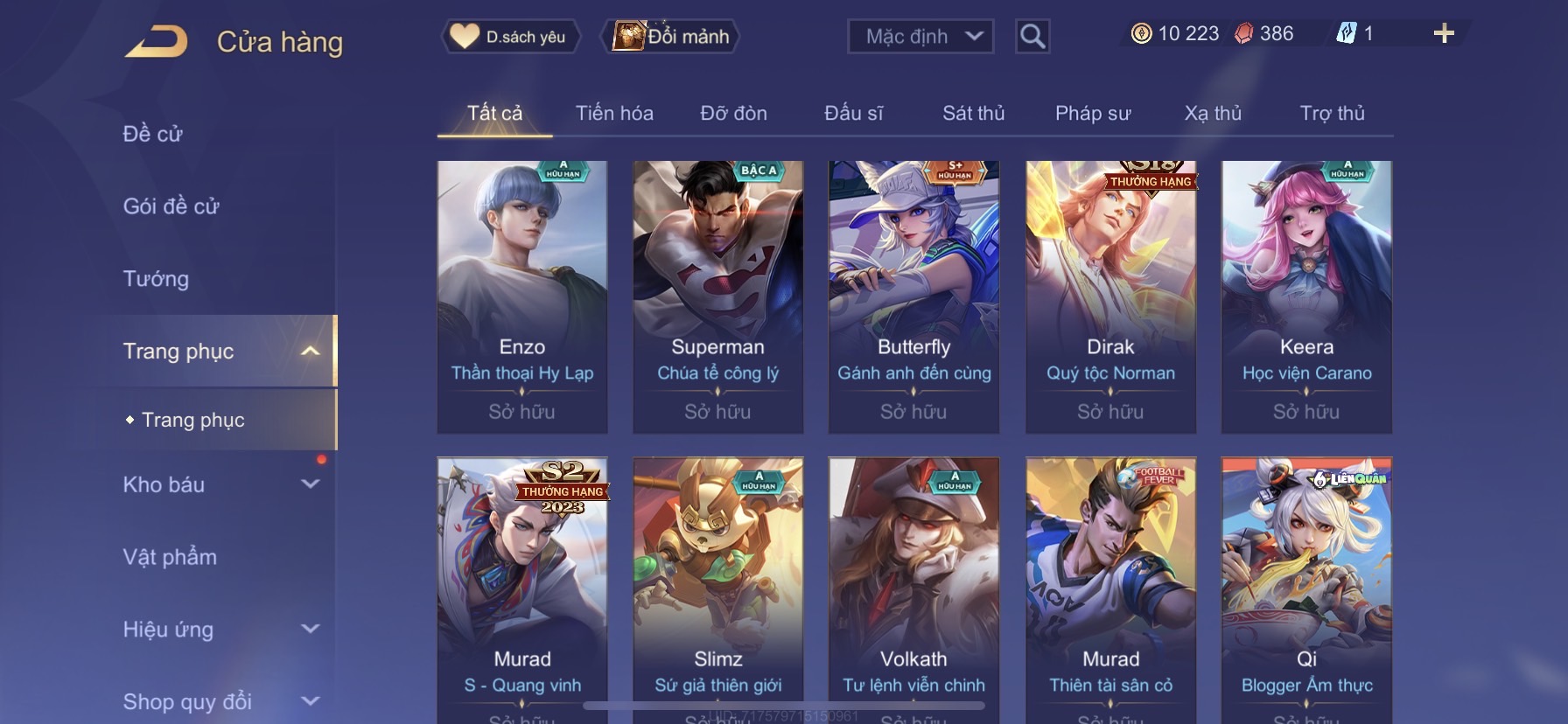Tap the blue voucher ticket icon
Viewport: 1568px width, 724px height.
pyautogui.click(x=1346, y=34)
